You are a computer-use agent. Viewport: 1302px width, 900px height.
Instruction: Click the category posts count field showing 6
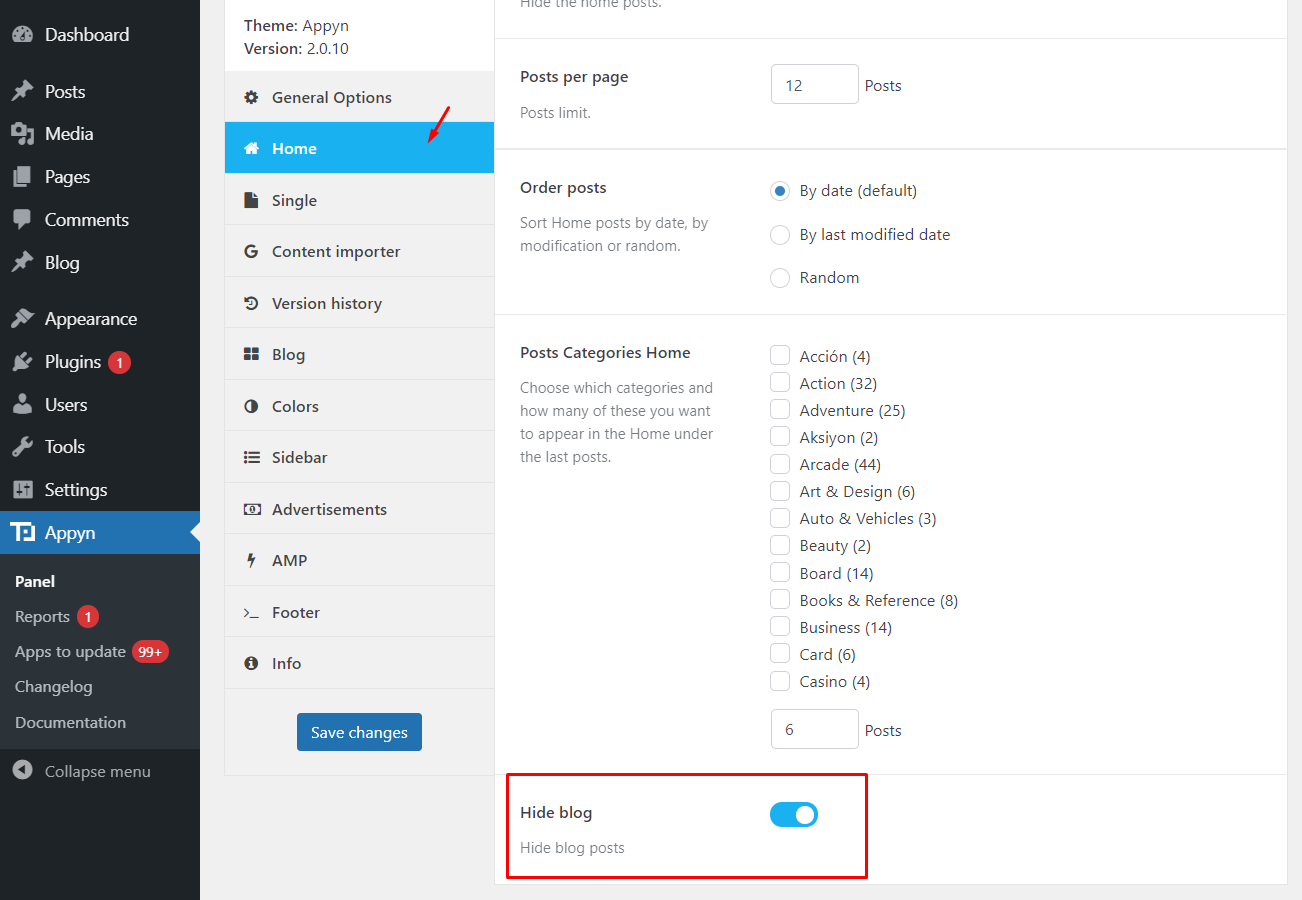pos(815,729)
